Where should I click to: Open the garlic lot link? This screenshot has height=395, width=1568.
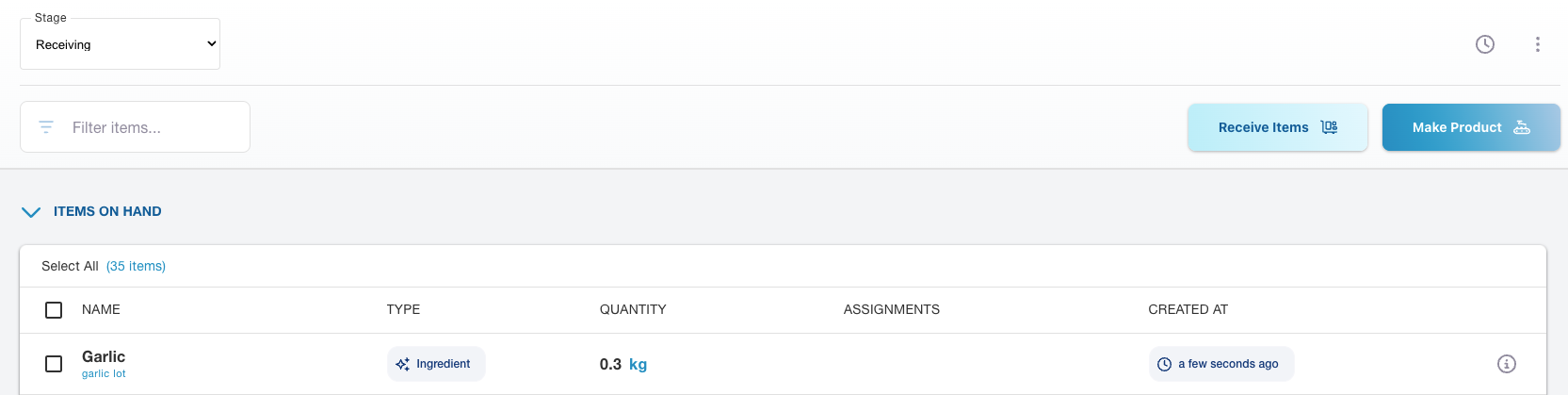coord(104,374)
